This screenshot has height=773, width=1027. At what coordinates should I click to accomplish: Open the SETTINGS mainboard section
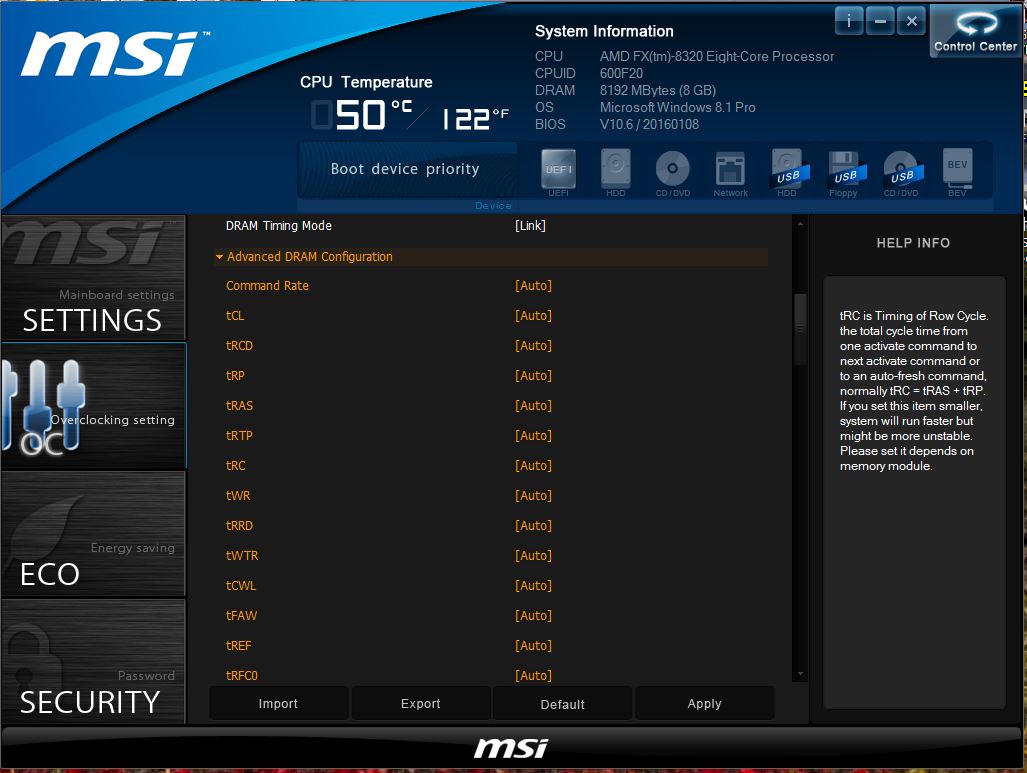[x=93, y=278]
